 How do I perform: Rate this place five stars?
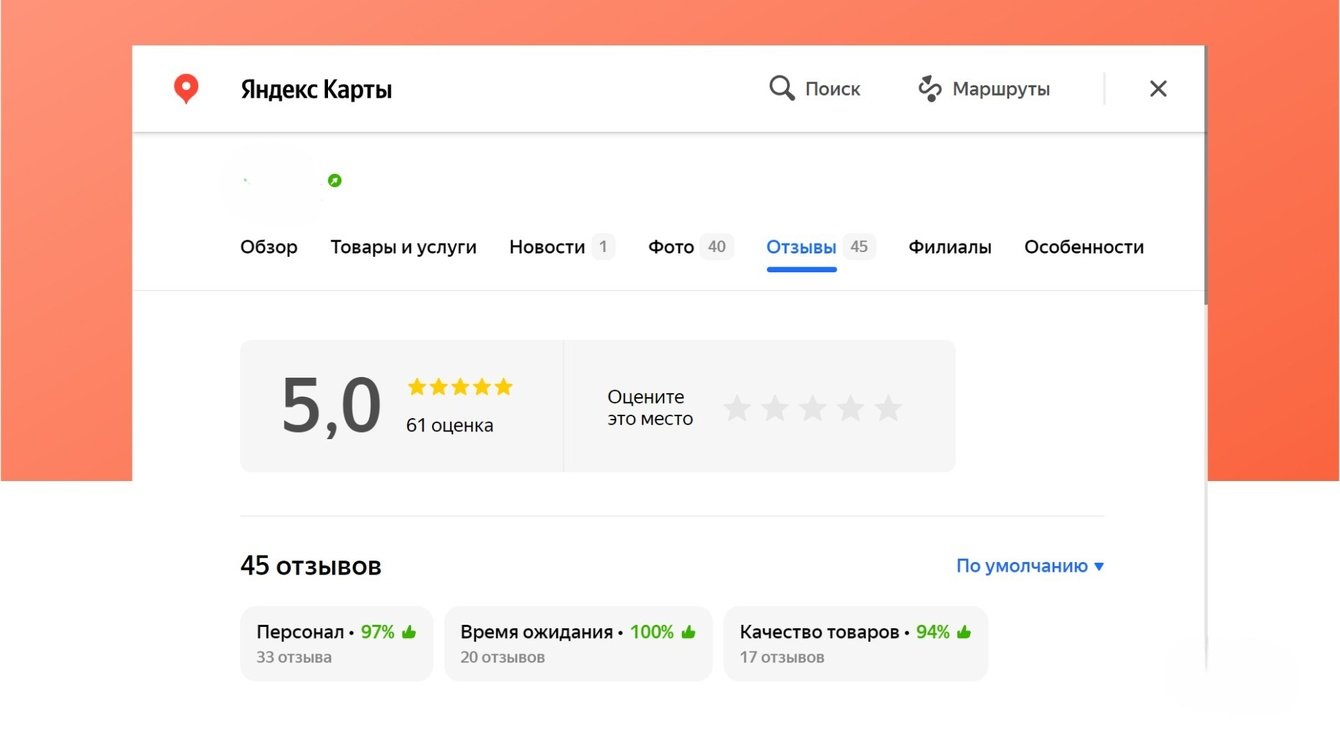coord(888,408)
